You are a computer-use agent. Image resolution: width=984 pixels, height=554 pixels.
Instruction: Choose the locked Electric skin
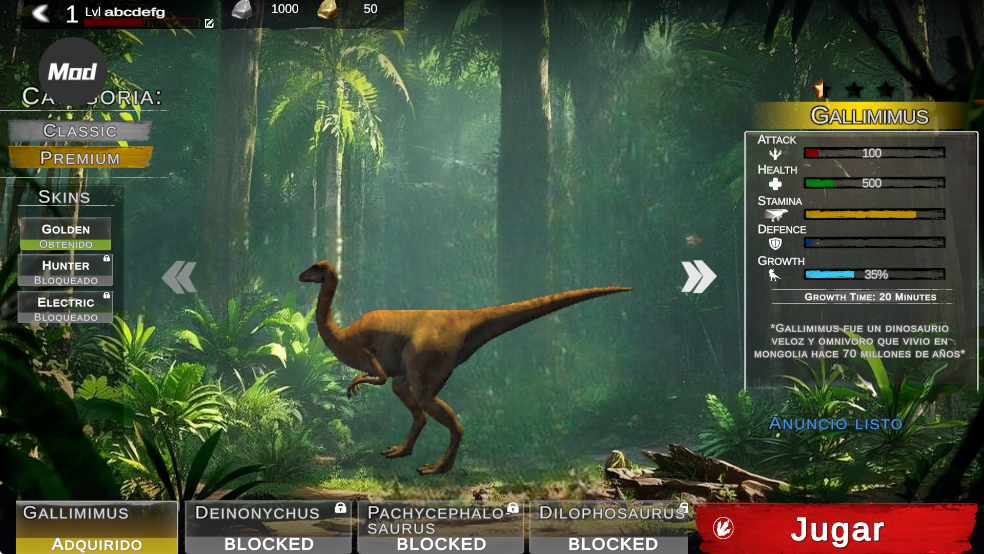[65, 308]
